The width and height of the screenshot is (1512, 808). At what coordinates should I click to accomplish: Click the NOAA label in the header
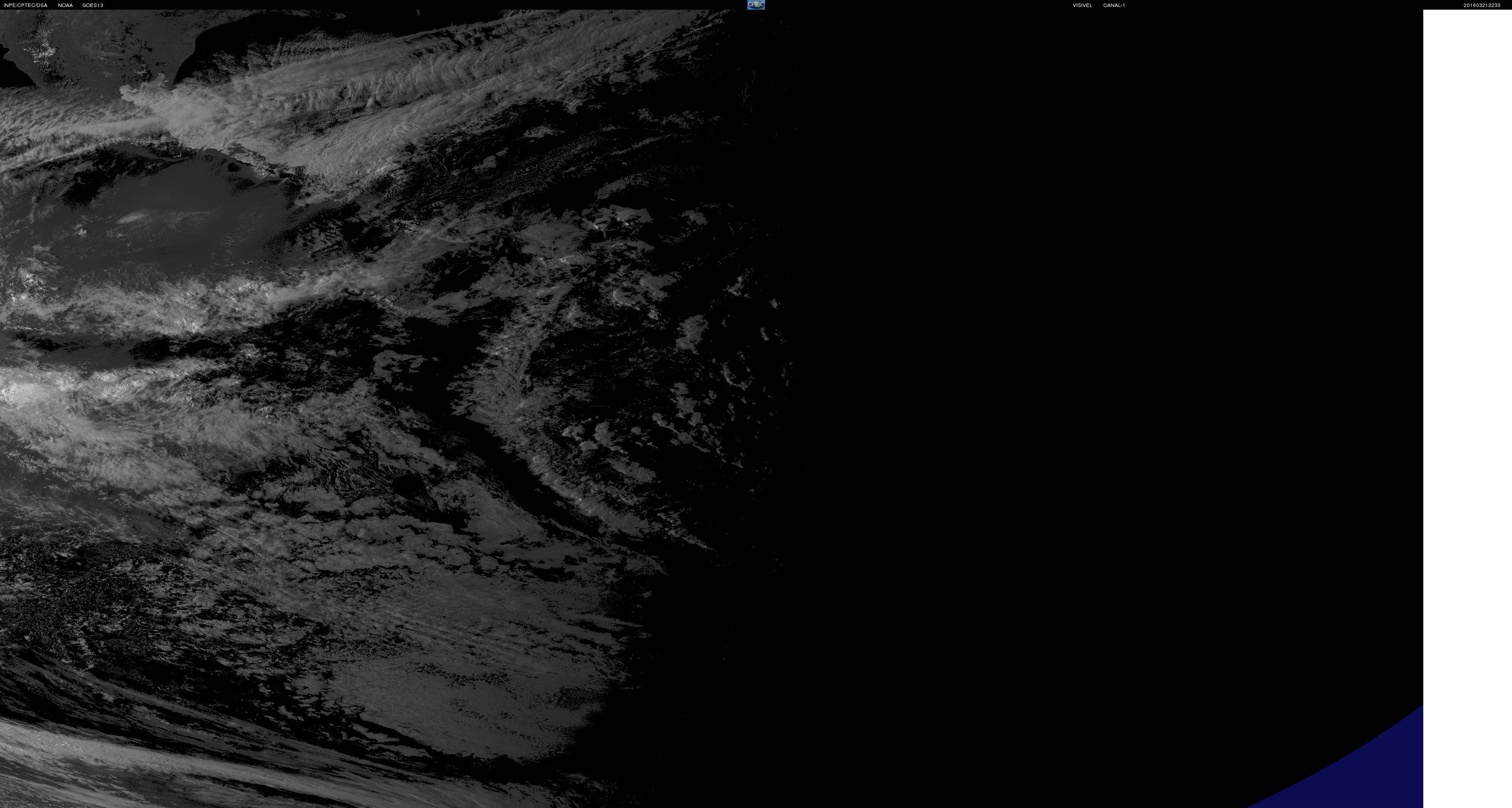65,5
